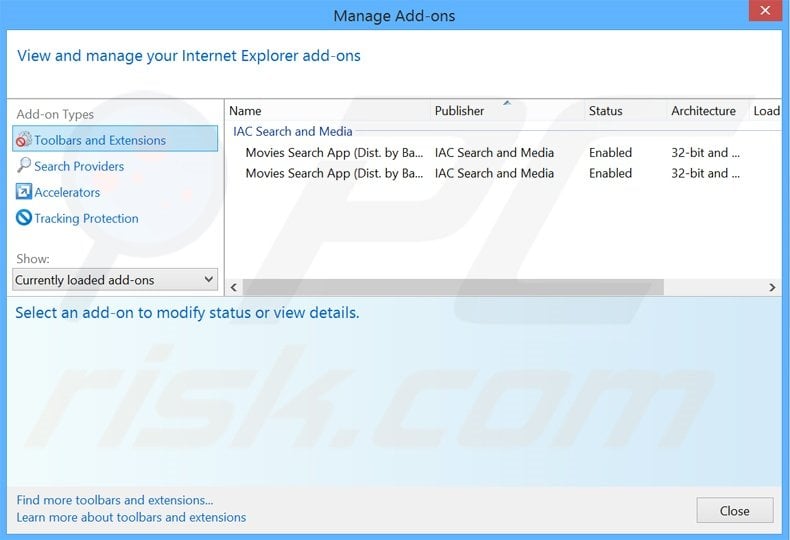Close the Manage Add-ons window with X
790x540 pixels.
[x=765, y=11]
